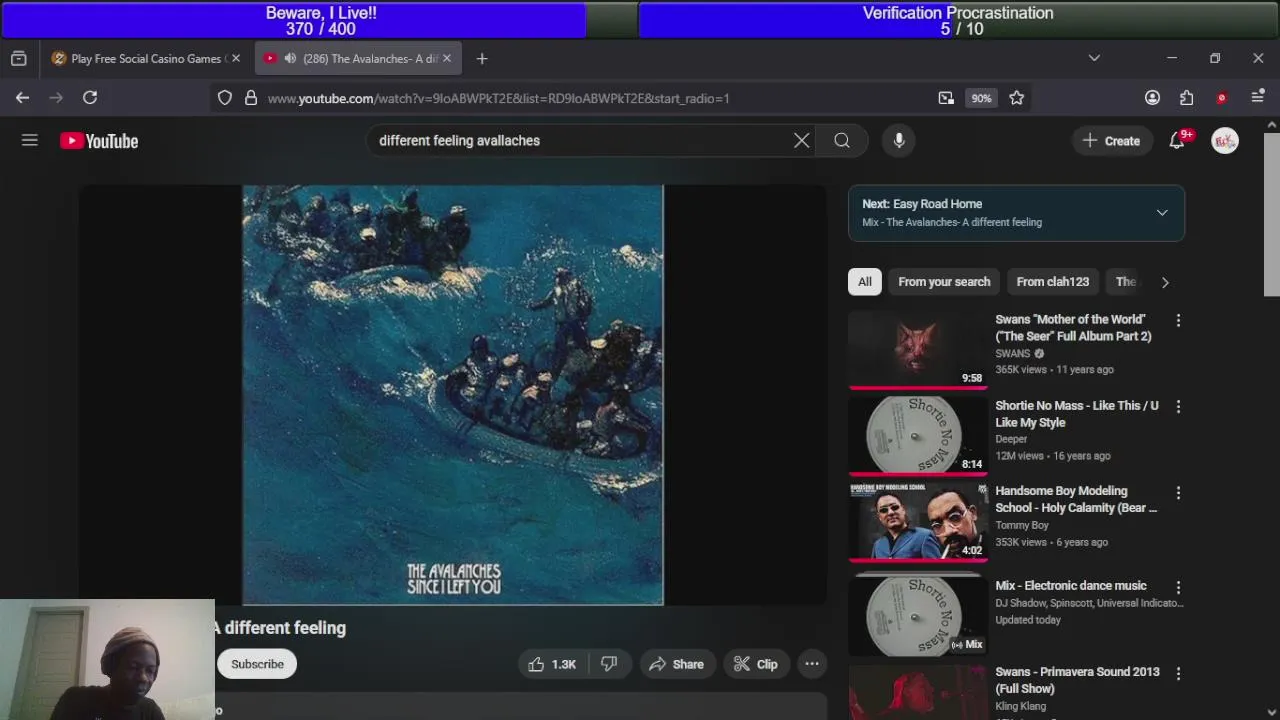Open more actions ellipsis beside Clip
This screenshot has width=1280, height=720.
812,664
